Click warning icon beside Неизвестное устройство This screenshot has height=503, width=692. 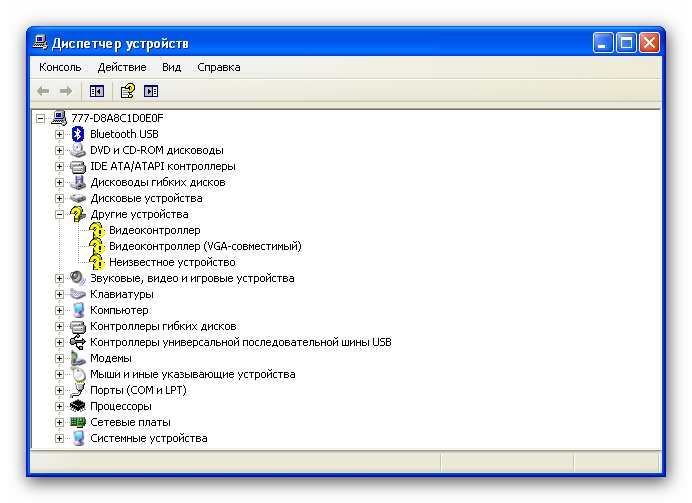coord(97,262)
